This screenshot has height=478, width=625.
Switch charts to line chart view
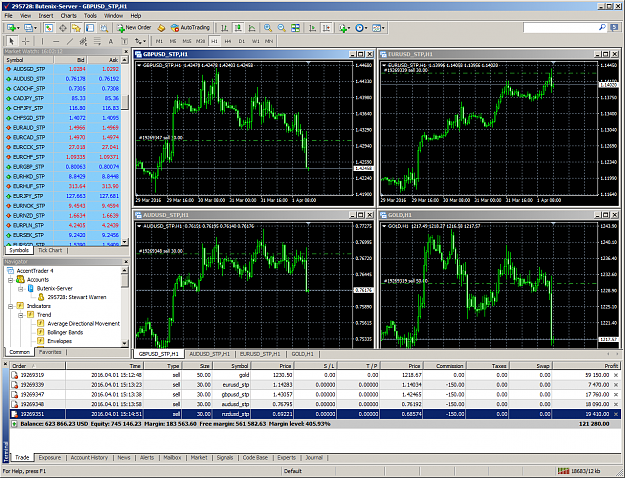click(x=252, y=28)
